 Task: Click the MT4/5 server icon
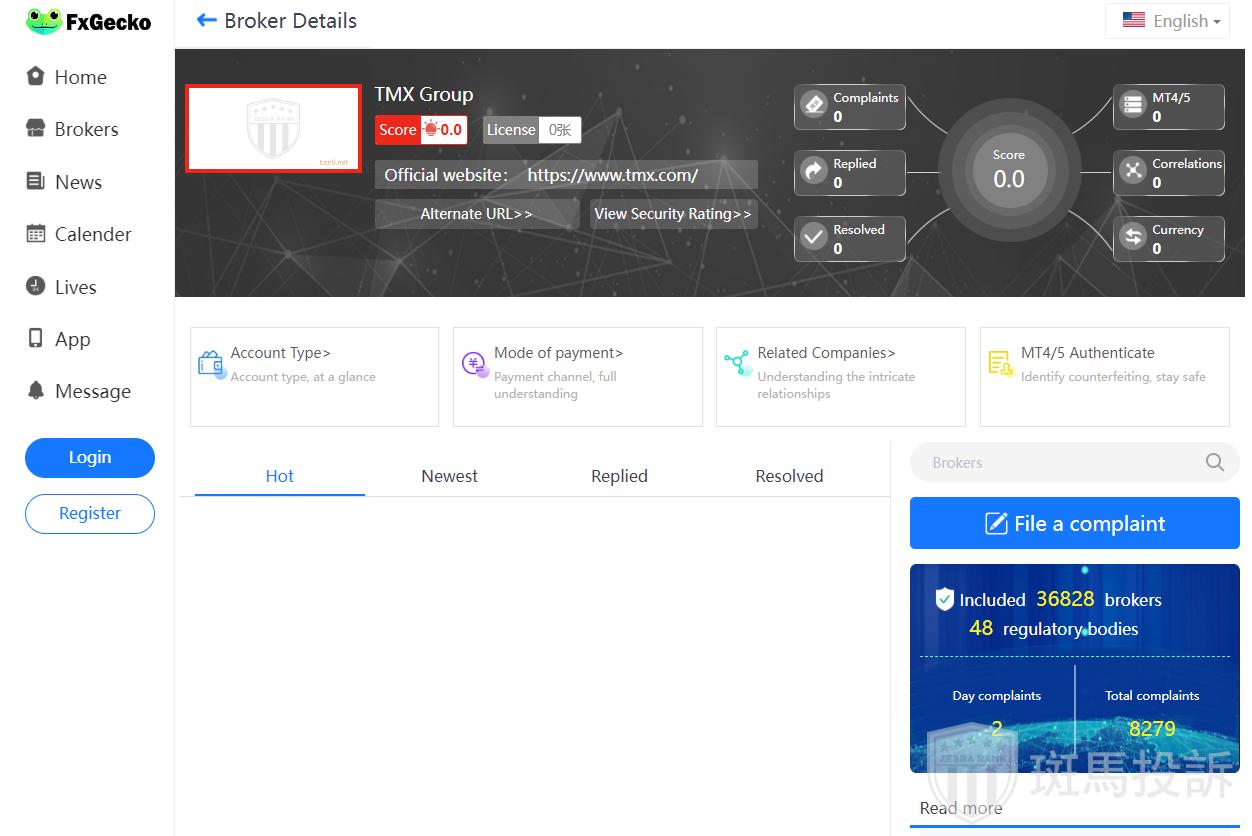1133,105
